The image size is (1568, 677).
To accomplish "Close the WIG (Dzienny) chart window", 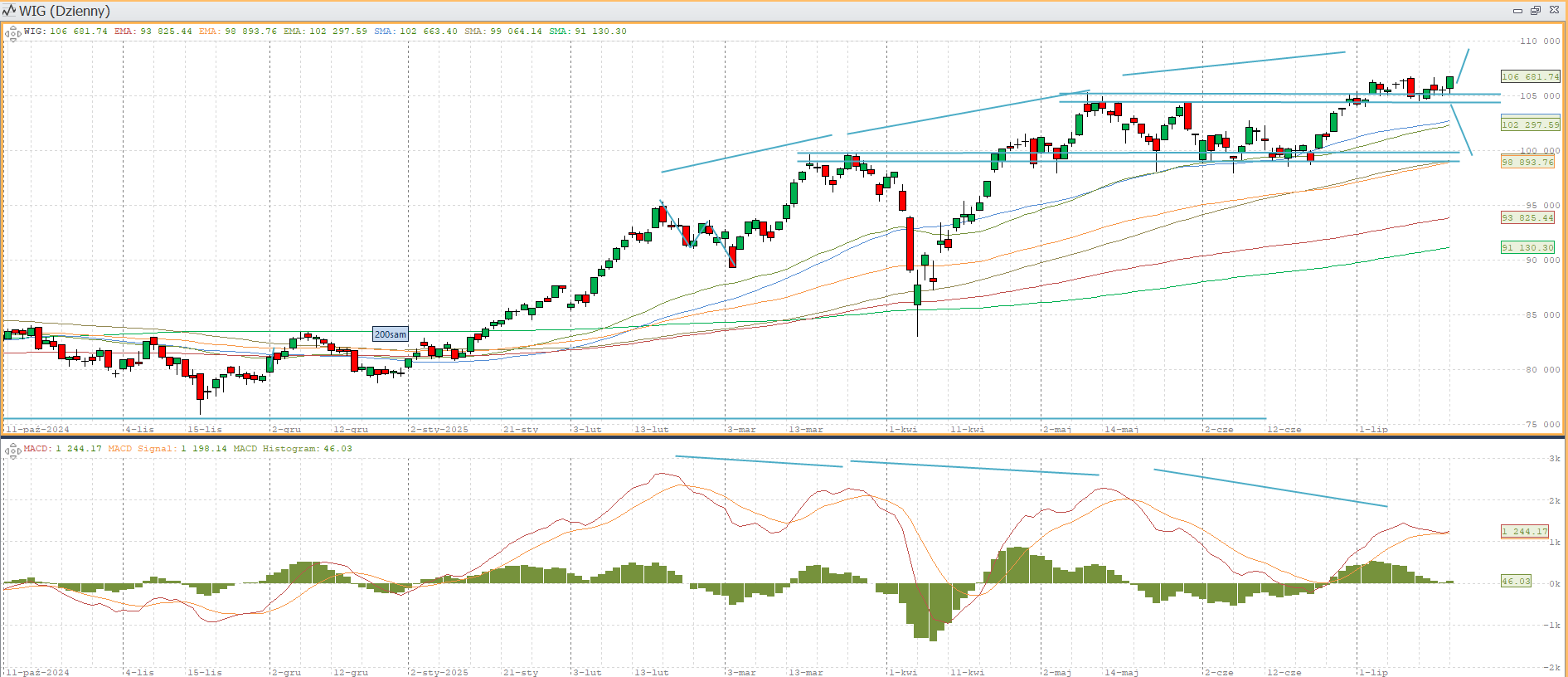I will tap(1554, 11).
